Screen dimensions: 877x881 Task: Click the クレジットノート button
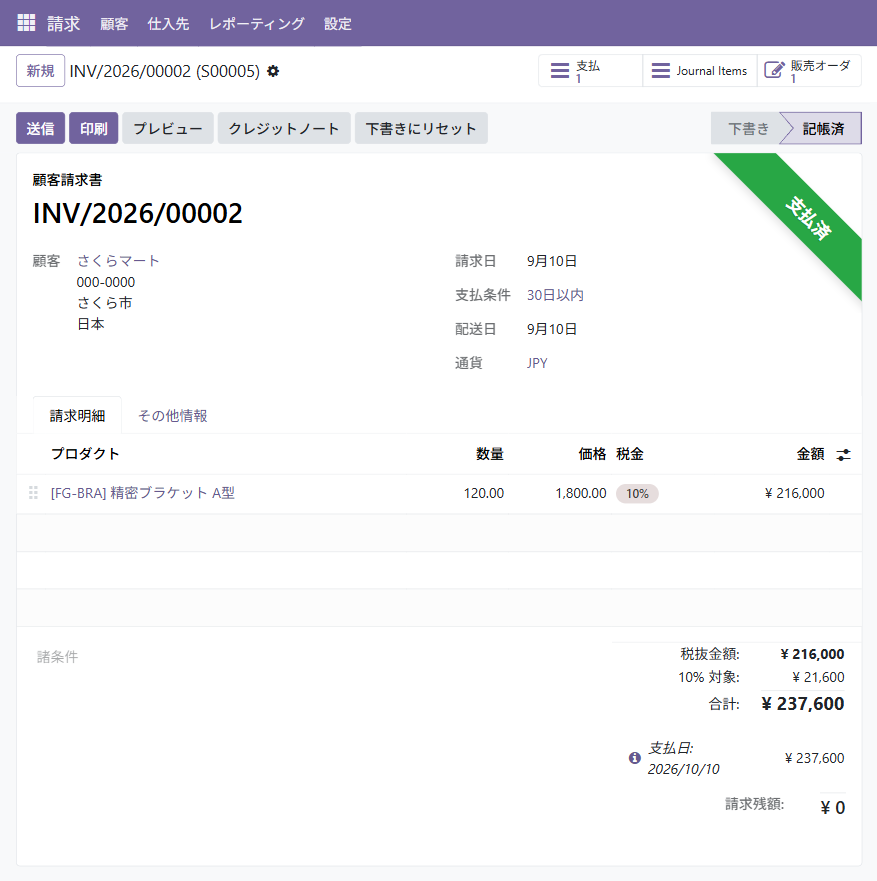284,128
